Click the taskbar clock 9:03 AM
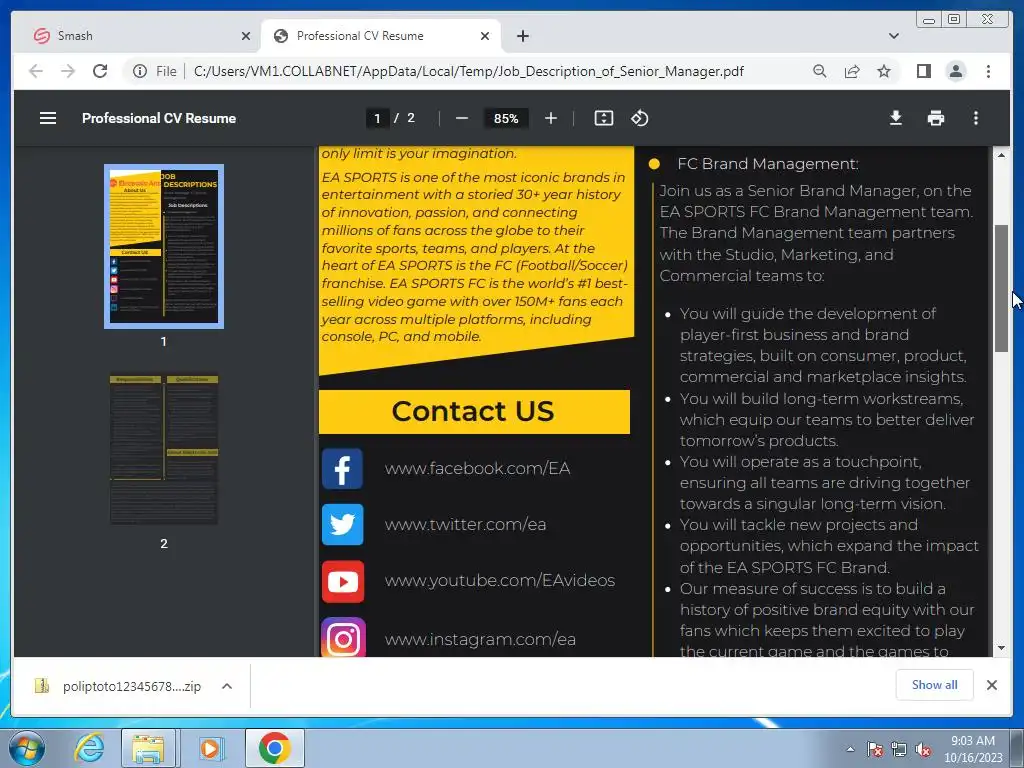Screen dimensions: 1024x768 (x=973, y=741)
